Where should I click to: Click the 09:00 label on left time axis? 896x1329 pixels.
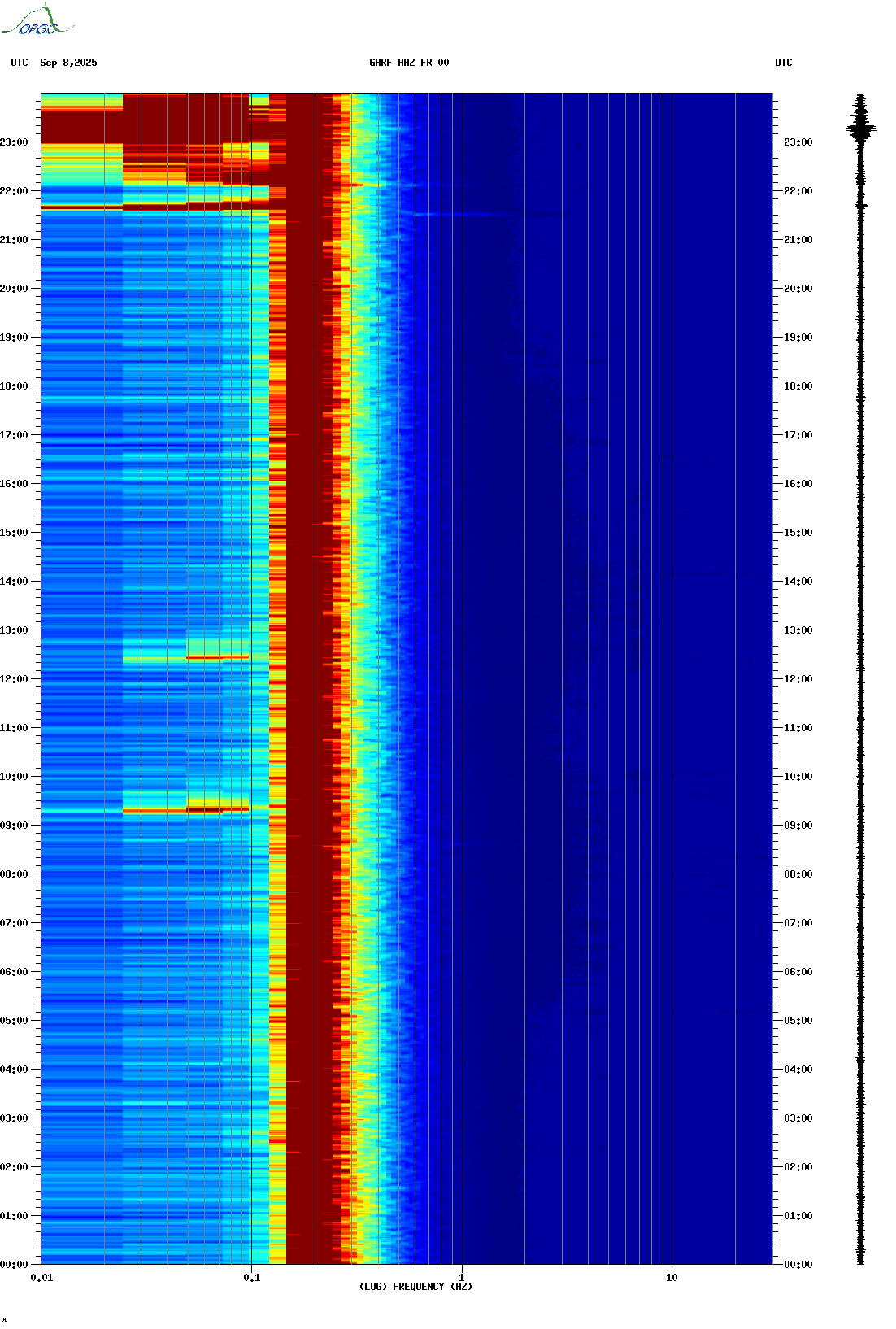coord(14,826)
